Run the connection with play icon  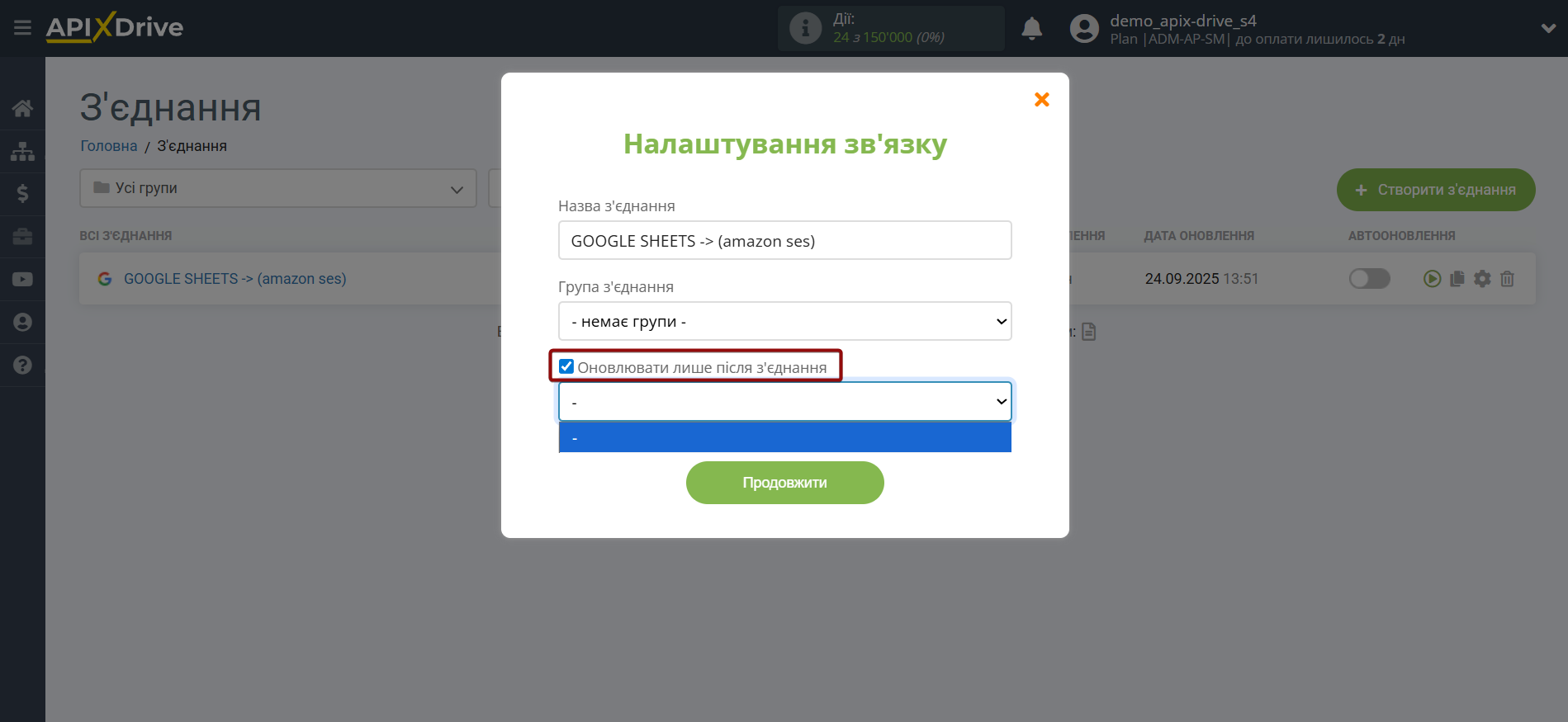coord(1433,279)
